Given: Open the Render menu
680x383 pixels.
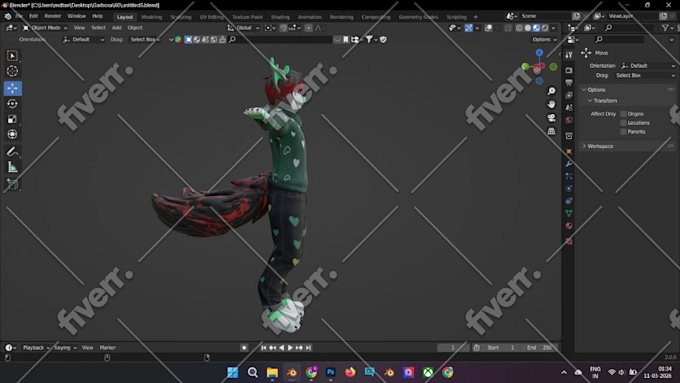Looking at the screenshot, I should [x=52, y=16].
